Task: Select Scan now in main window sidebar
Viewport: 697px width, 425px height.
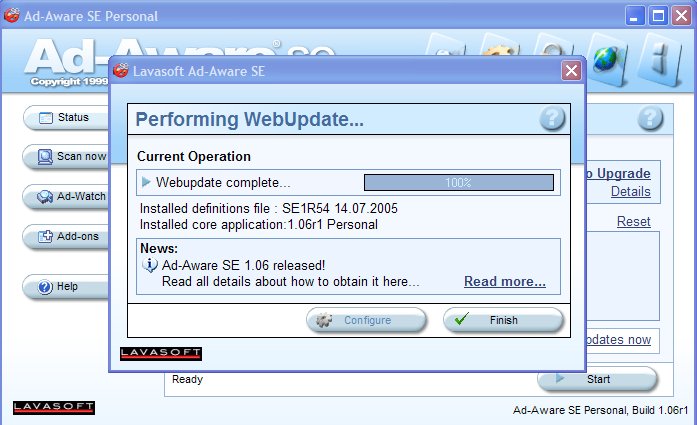Action: tap(66, 156)
